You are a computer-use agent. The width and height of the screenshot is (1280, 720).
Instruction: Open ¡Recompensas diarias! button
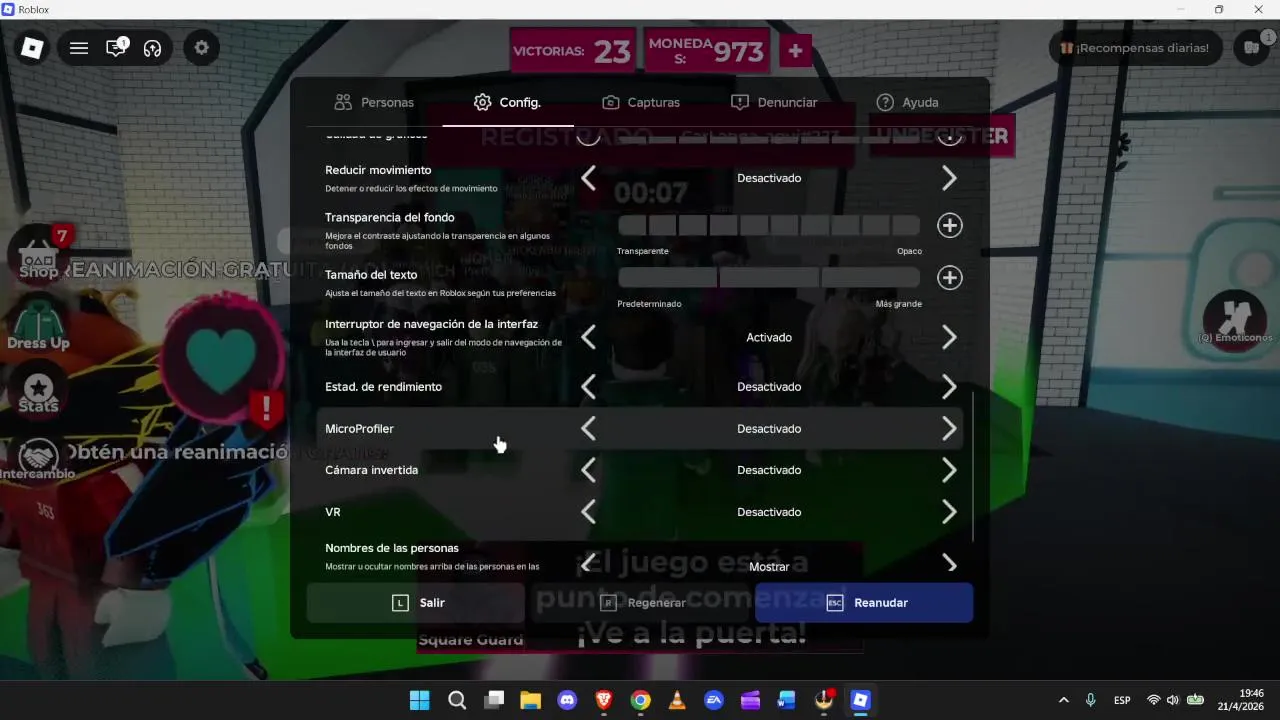click(1136, 47)
